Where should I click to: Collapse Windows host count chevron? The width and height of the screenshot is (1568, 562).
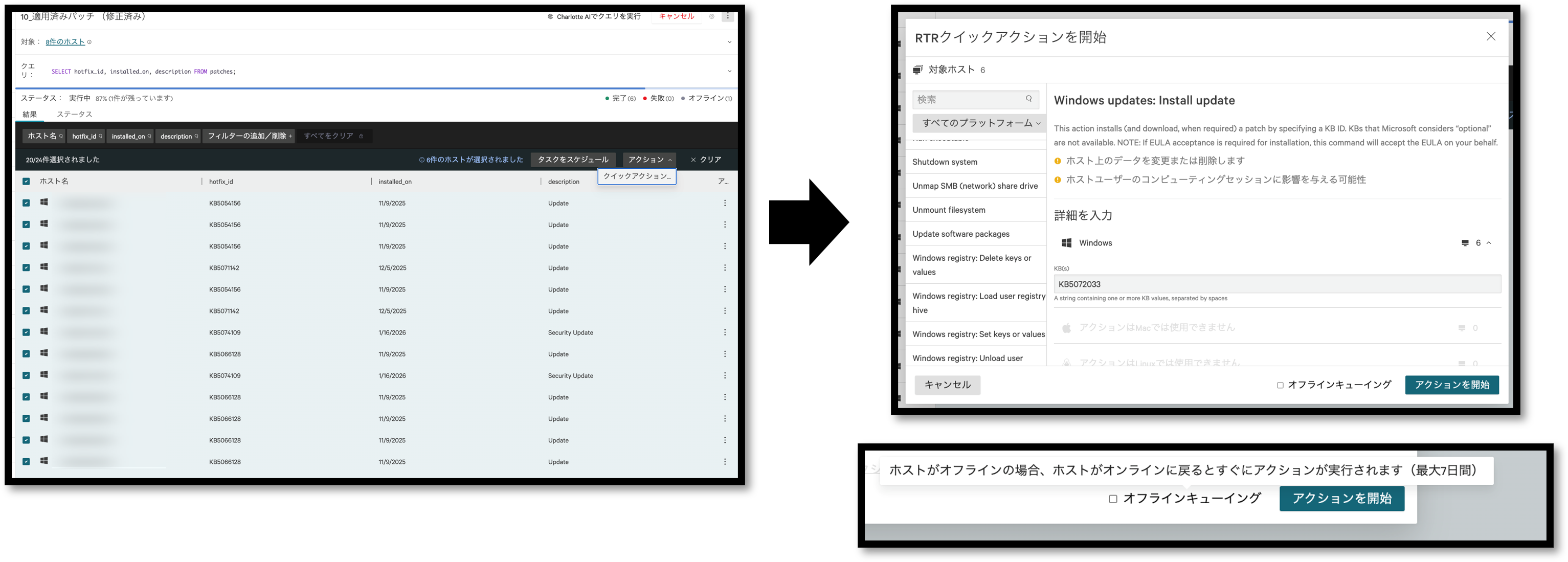click(1489, 243)
